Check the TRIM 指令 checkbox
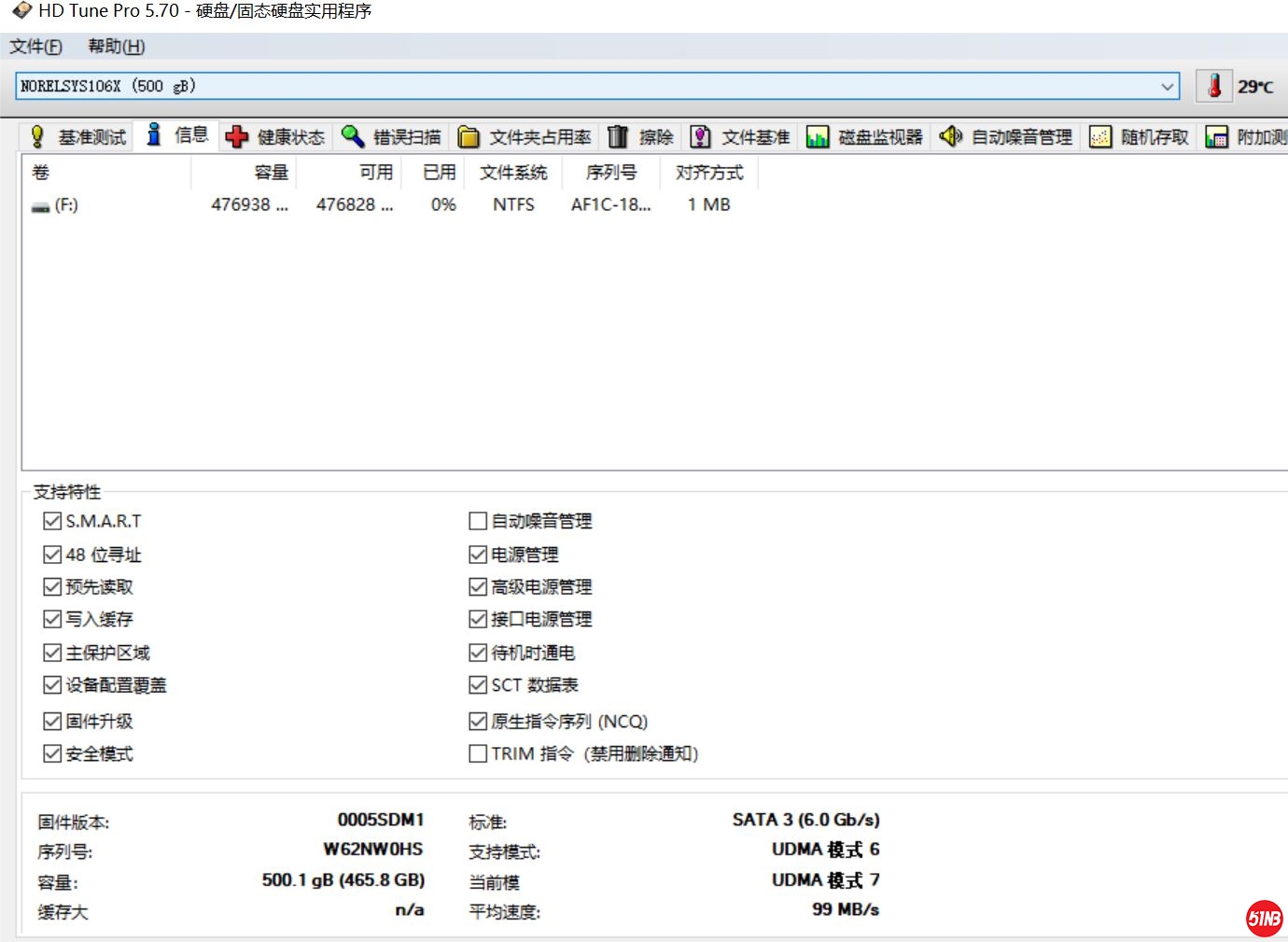Viewport: 1288px width, 942px height. coord(478,753)
